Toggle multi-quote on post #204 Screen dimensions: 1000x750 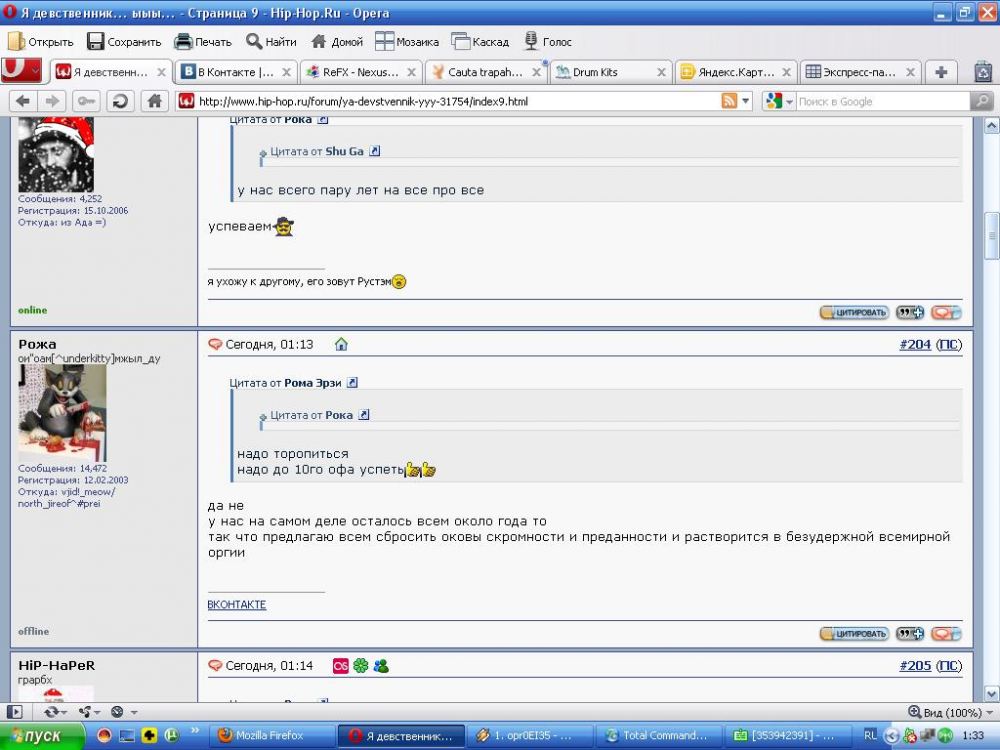tap(909, 634)
